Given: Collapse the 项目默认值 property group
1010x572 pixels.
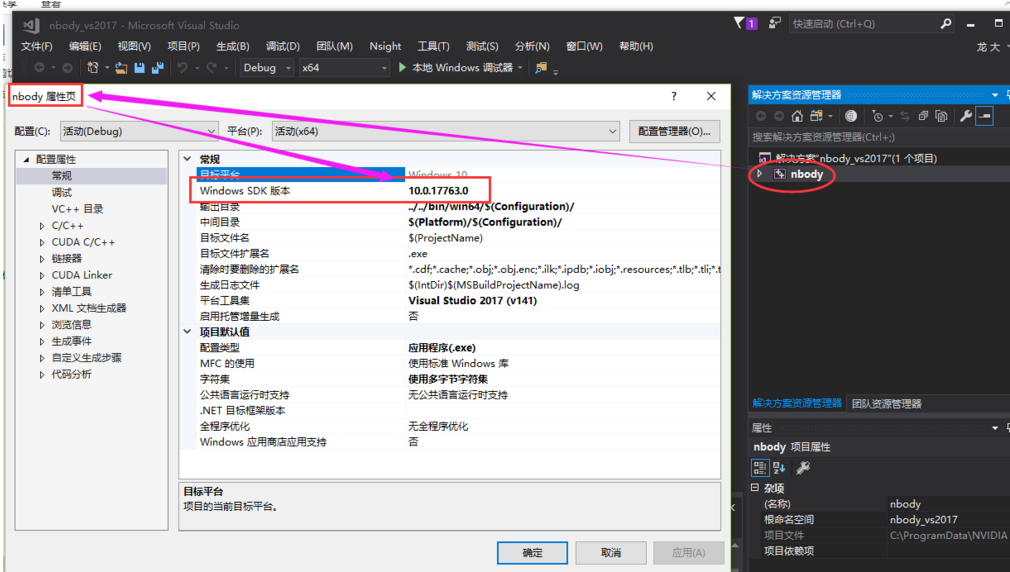Looking at the screenshot, I should tap(187, 331).
